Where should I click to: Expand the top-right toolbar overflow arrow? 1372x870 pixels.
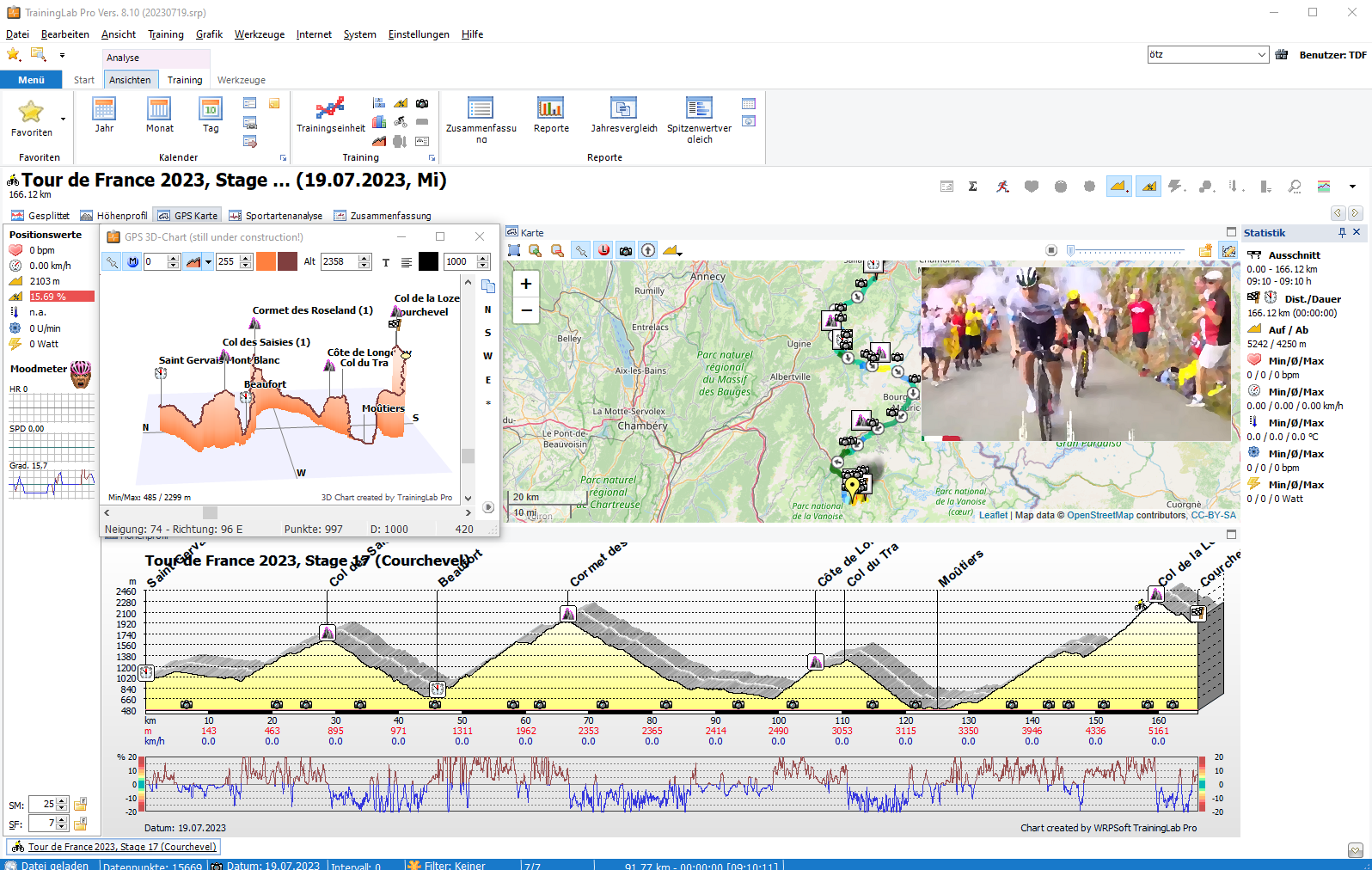(1352, 187)
